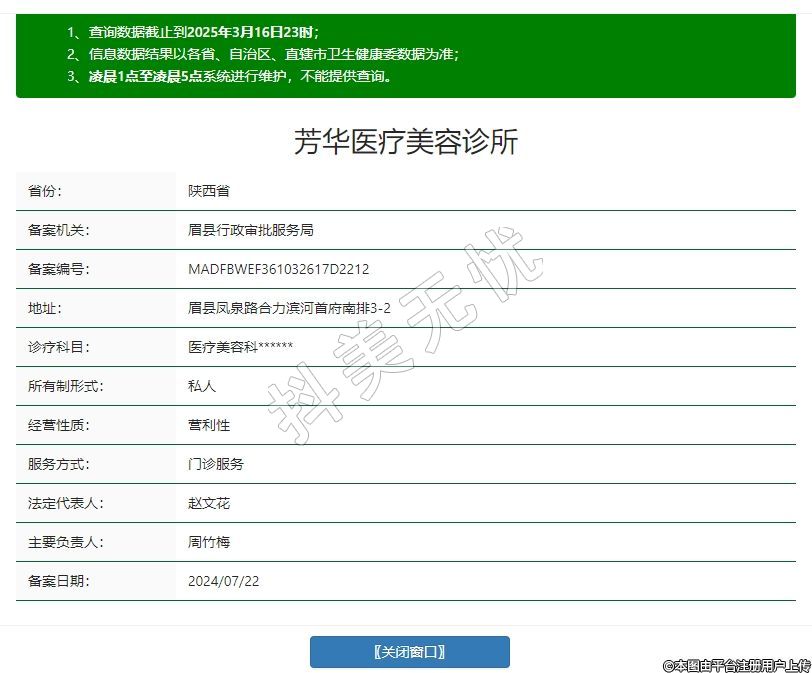Click the province value 陕西省
The width and height of the screenshot is (812, 673).
coord(208,191)
